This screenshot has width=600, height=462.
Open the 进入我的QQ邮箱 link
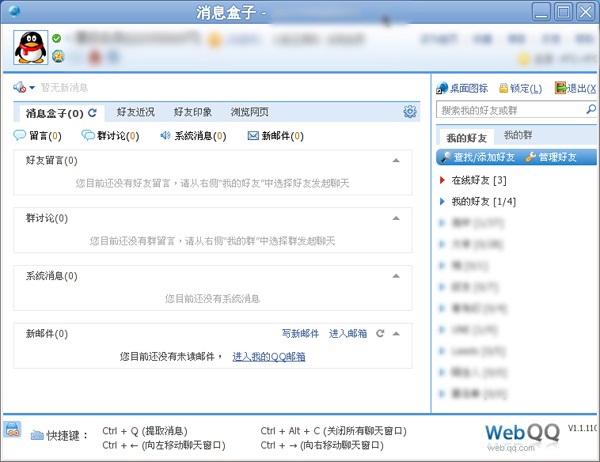coord(269,356)
